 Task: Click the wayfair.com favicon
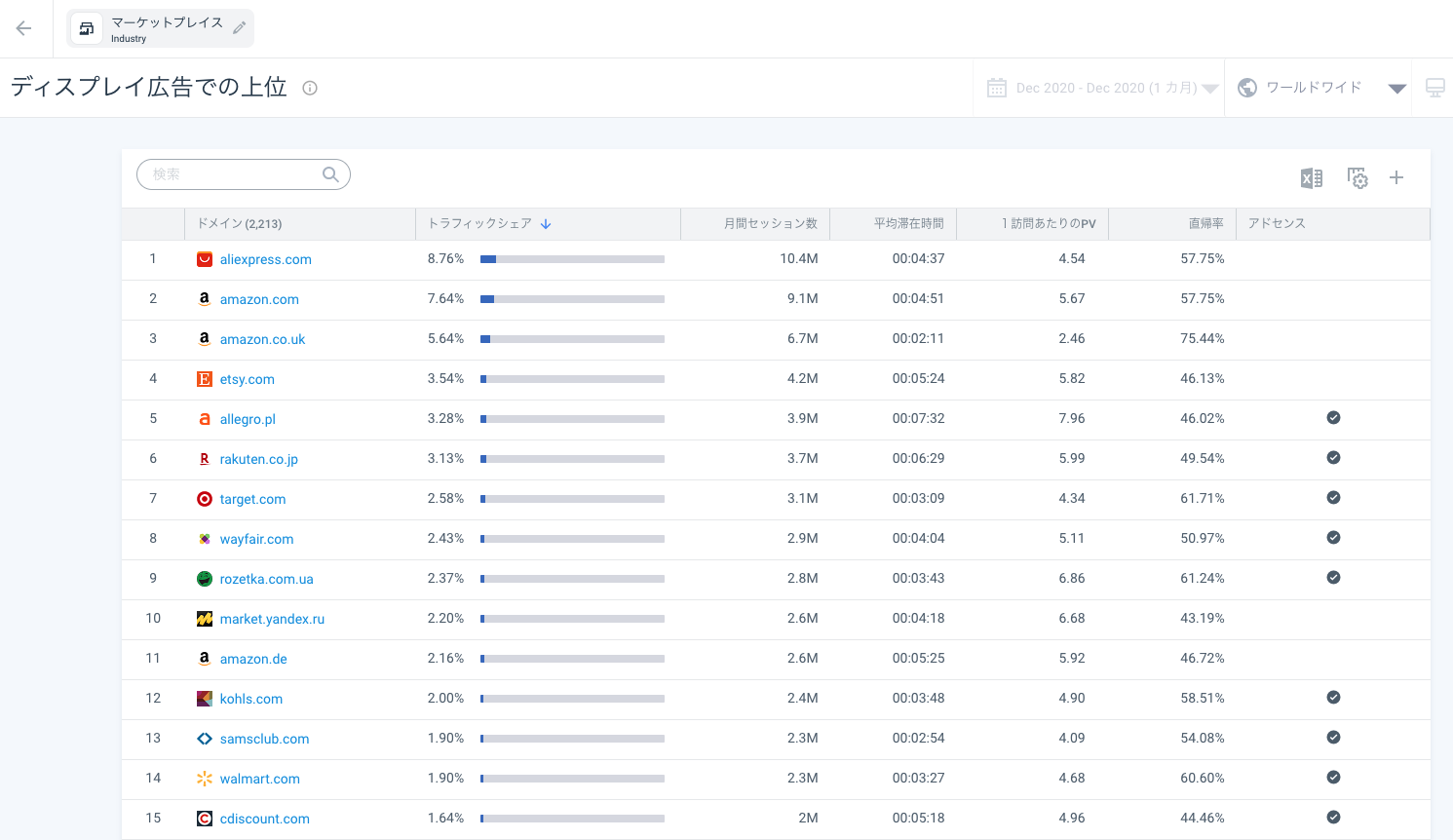[205, 539]
